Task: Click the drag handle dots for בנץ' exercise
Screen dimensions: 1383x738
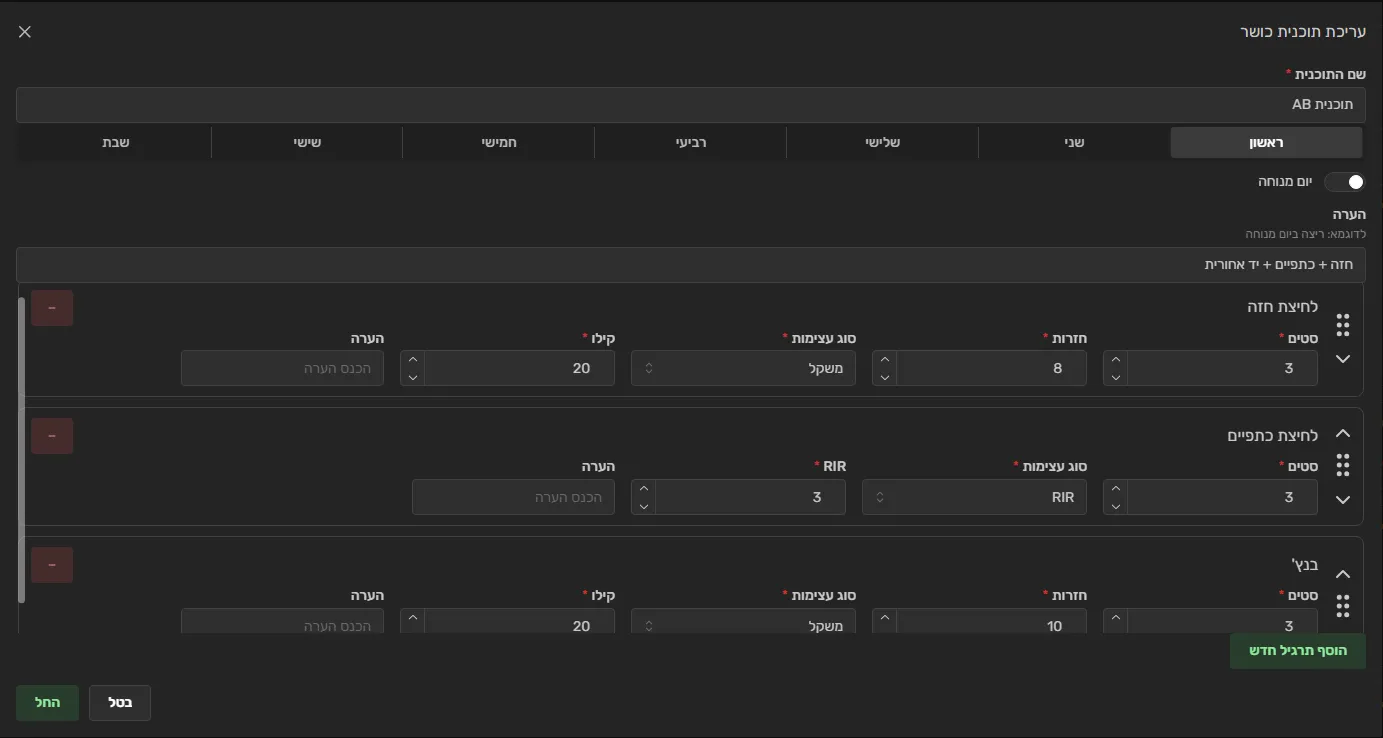Action: [1343, 606]
